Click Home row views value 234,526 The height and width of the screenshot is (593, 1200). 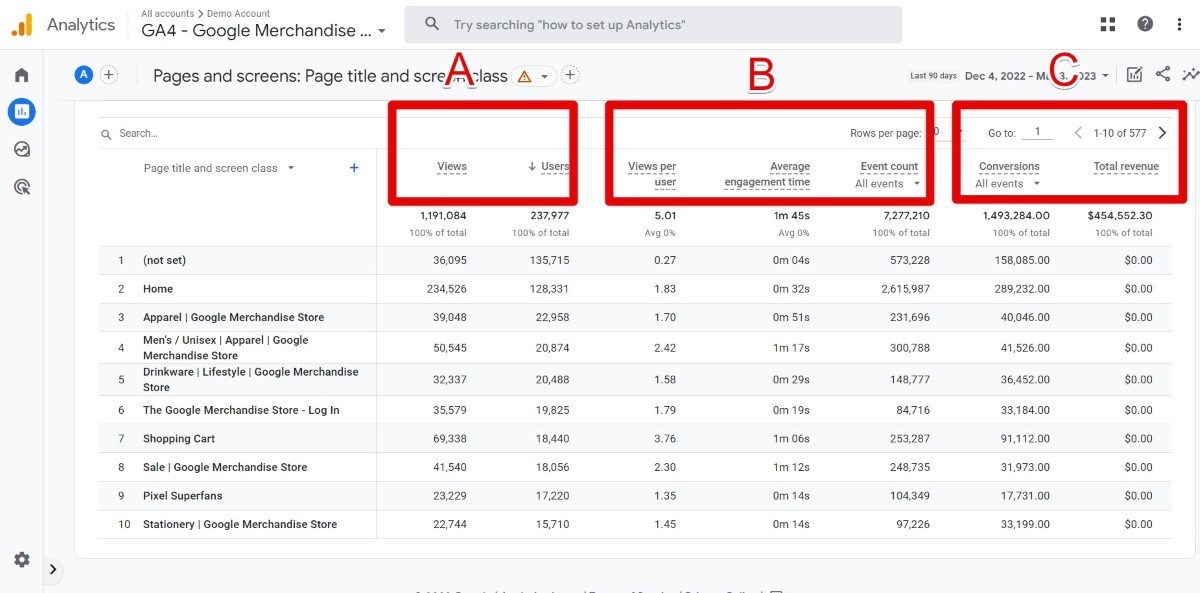click(x=446, y=289)
